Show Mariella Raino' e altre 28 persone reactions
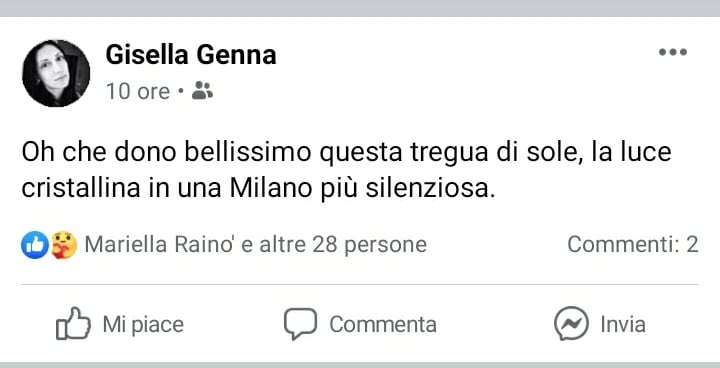This screenshot has height=368, width=720. pyautogui.click(x=256, y=245)
